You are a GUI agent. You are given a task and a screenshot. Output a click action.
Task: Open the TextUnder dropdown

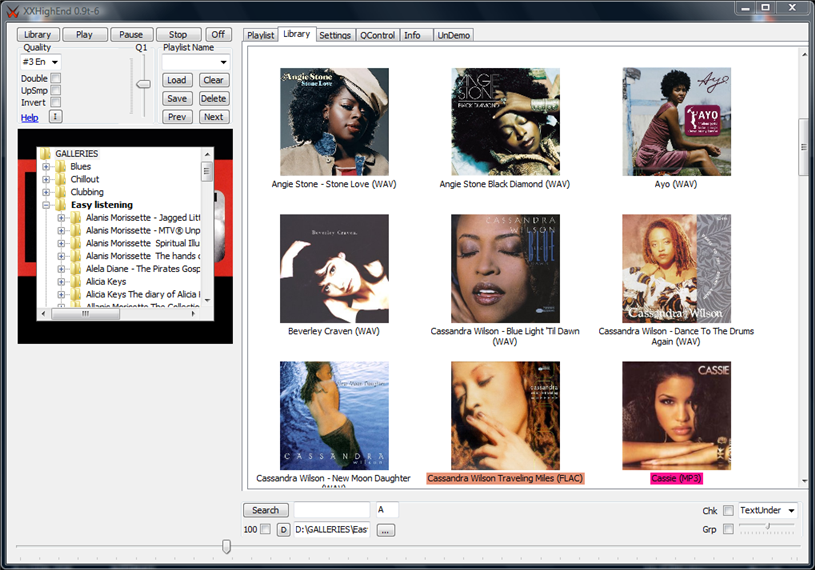pyautogui.click(x=768, y=511)
